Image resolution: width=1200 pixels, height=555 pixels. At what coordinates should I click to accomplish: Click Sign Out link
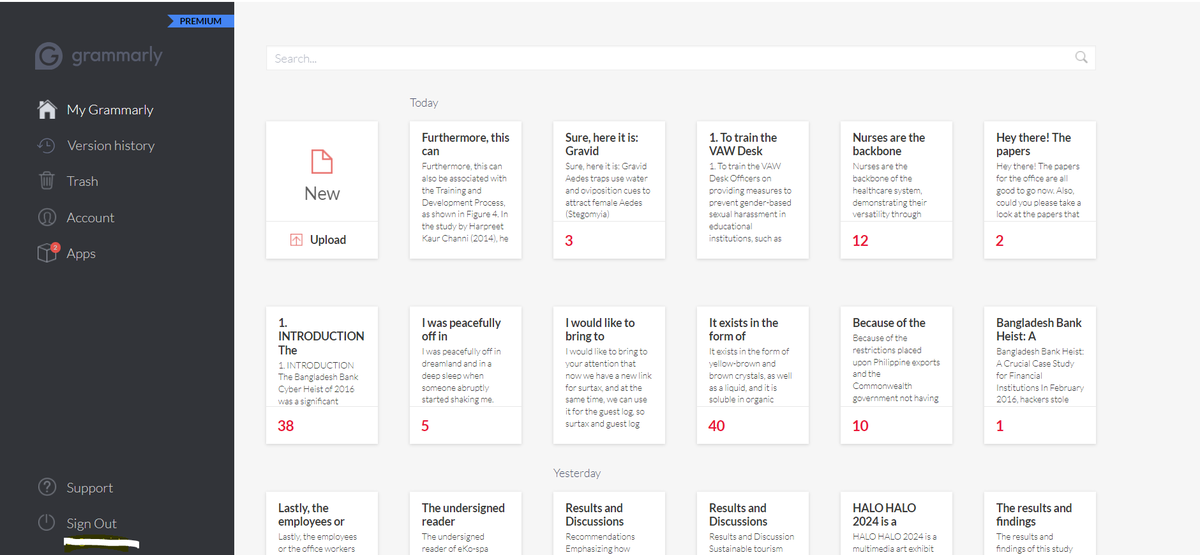[92, 523]
